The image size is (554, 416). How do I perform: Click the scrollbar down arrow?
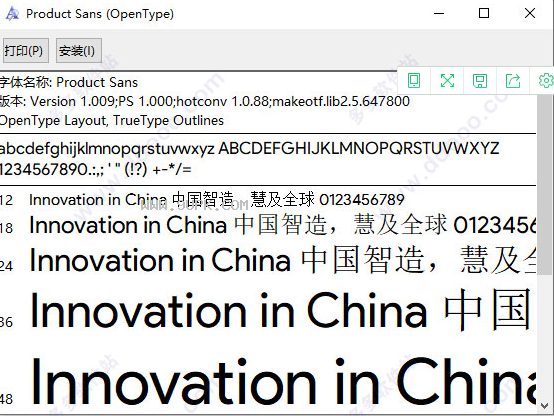click(x=544, y=406)
